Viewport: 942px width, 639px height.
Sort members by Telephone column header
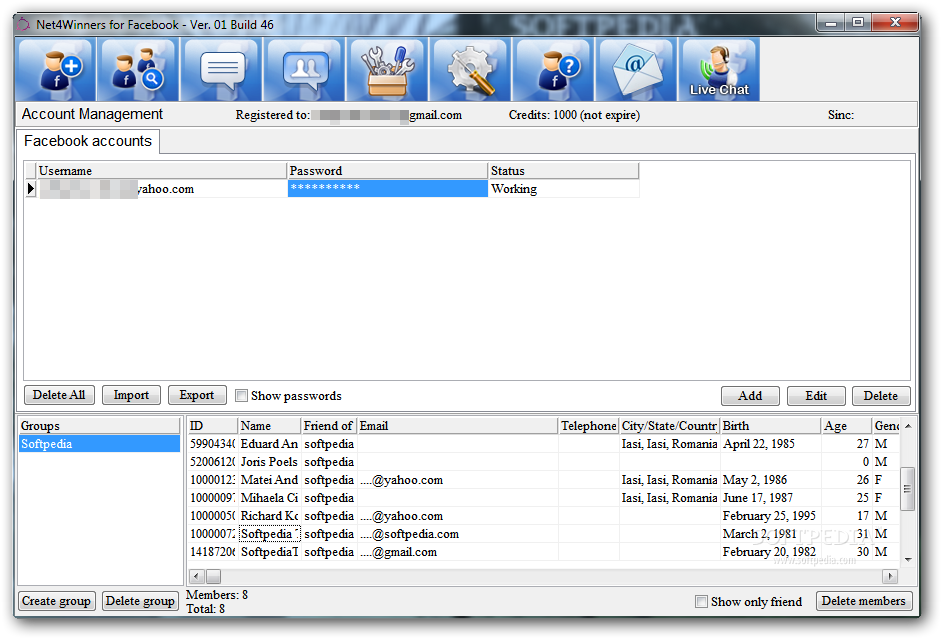tap(589, 426)
